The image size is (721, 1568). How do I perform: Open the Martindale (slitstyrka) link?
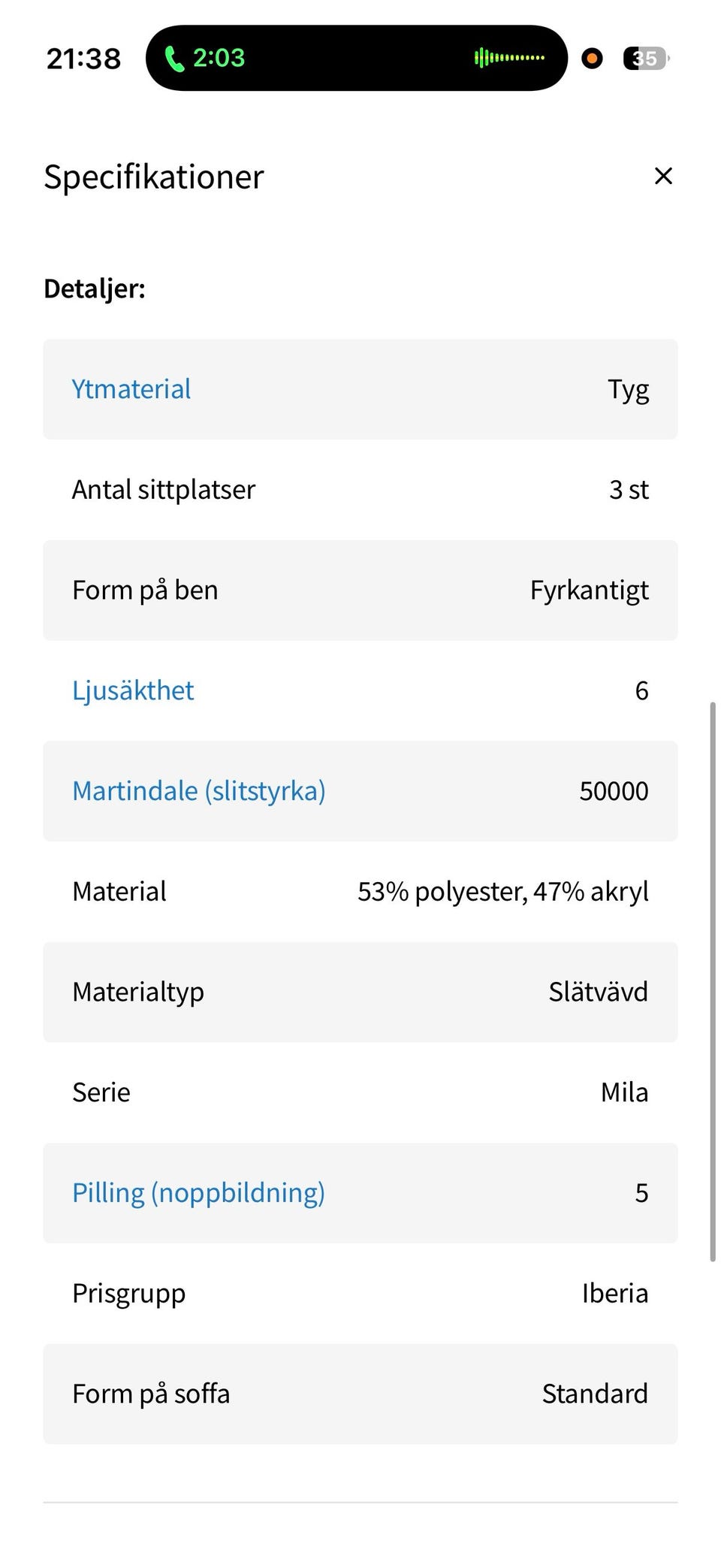click(199, 791)
